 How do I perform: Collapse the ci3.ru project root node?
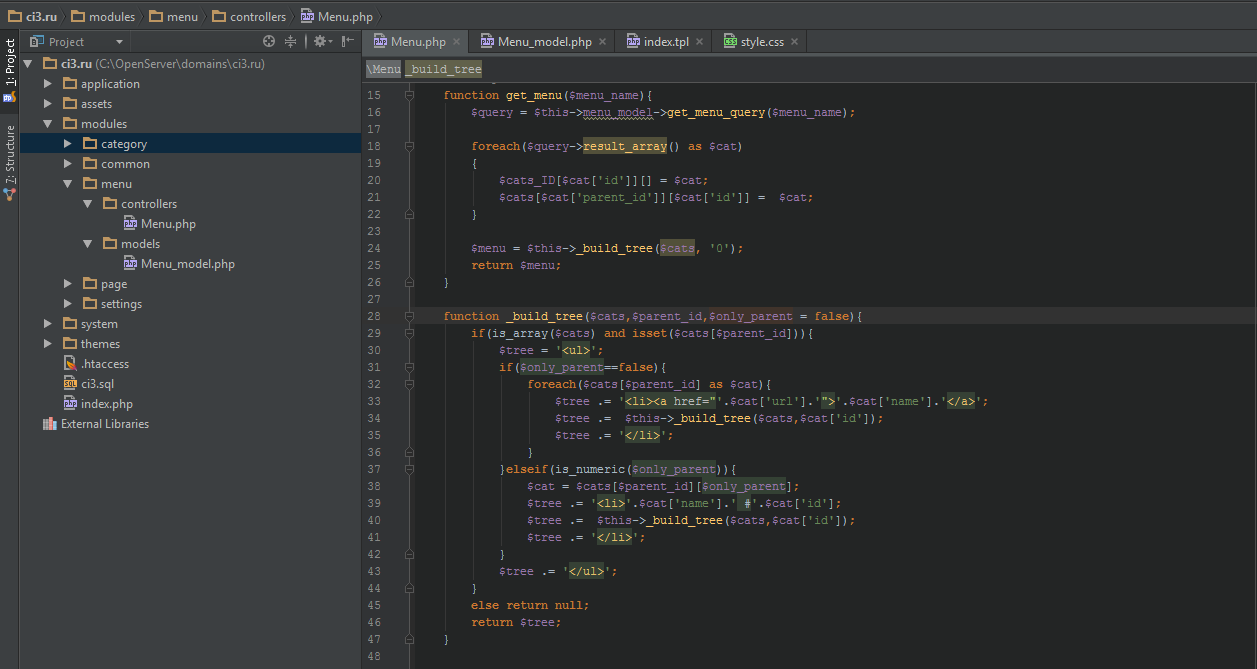click(27, 64)
